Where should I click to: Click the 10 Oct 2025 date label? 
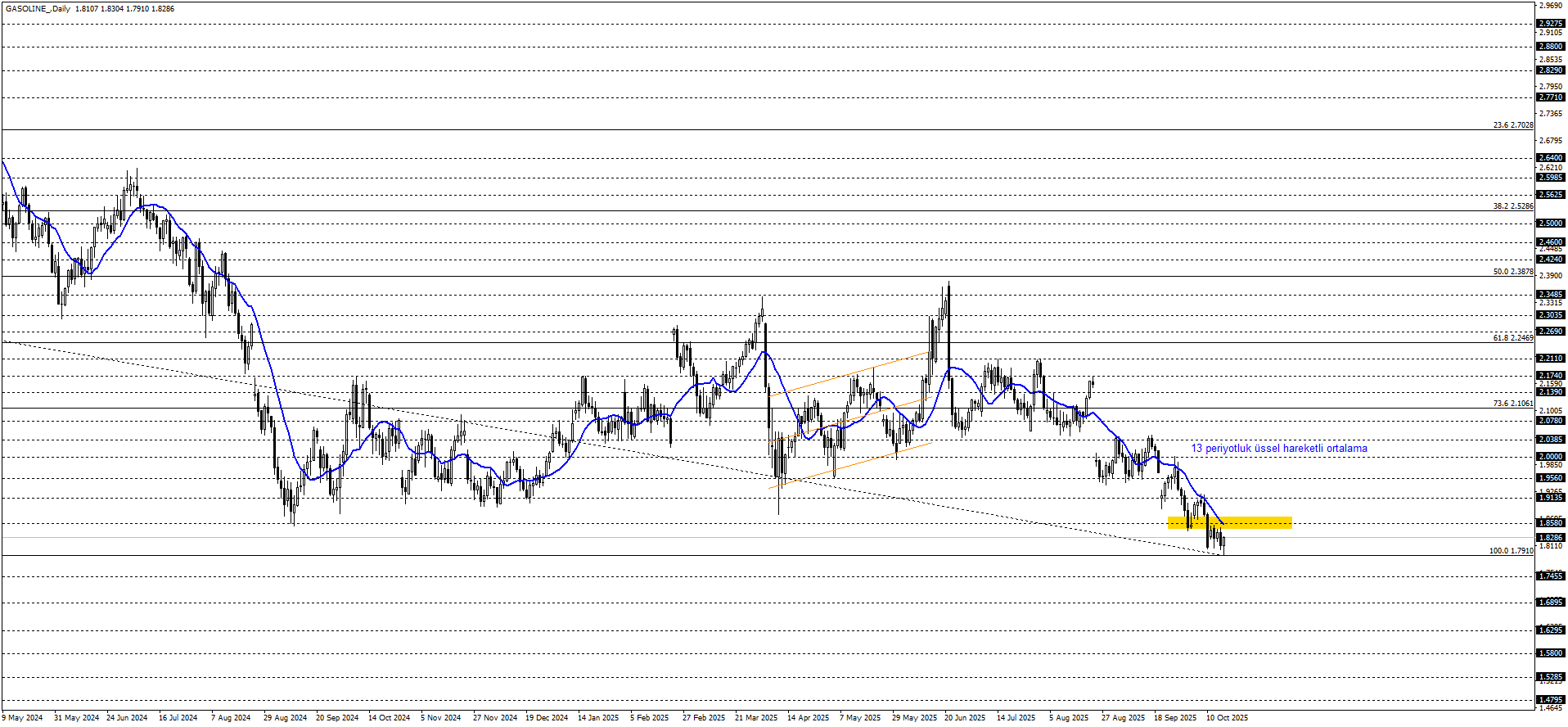click(1227, 718)
